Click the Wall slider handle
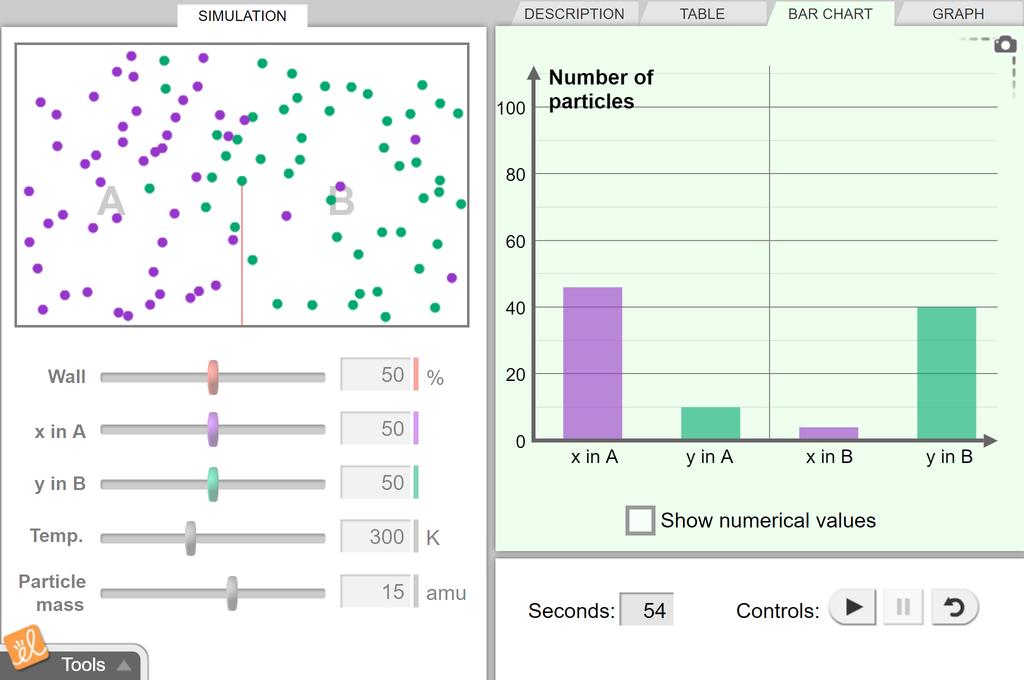 213,377
